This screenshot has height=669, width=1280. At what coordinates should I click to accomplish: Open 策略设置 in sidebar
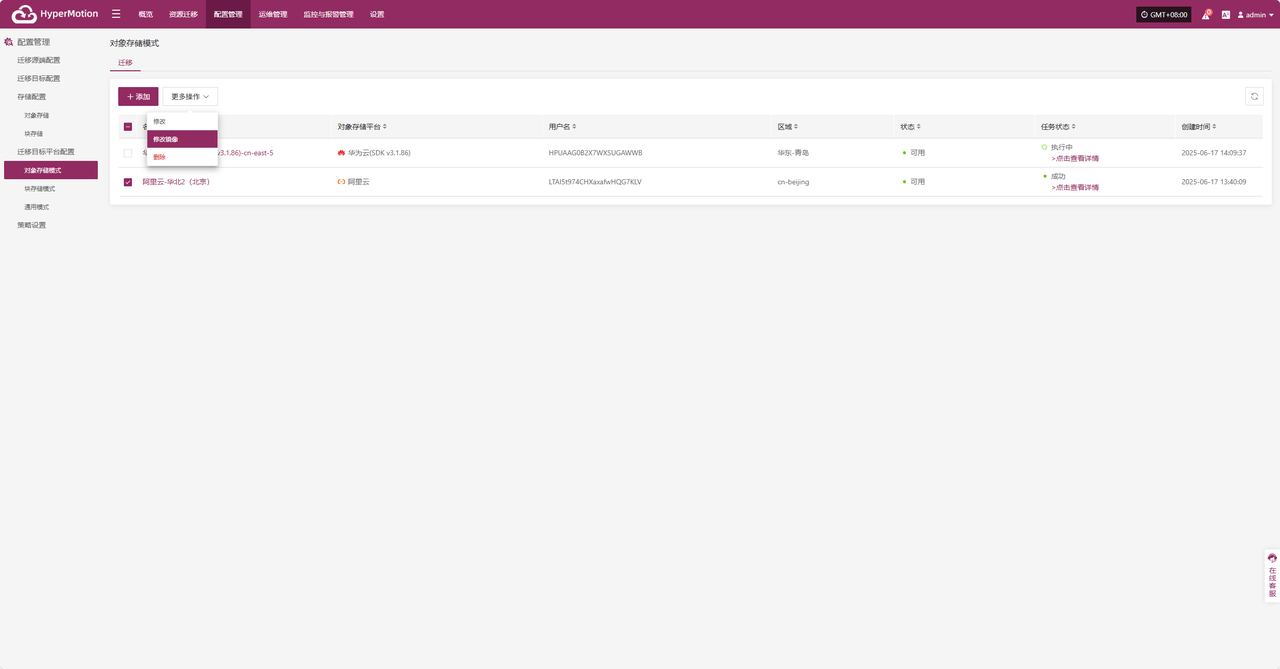point(32,225)
